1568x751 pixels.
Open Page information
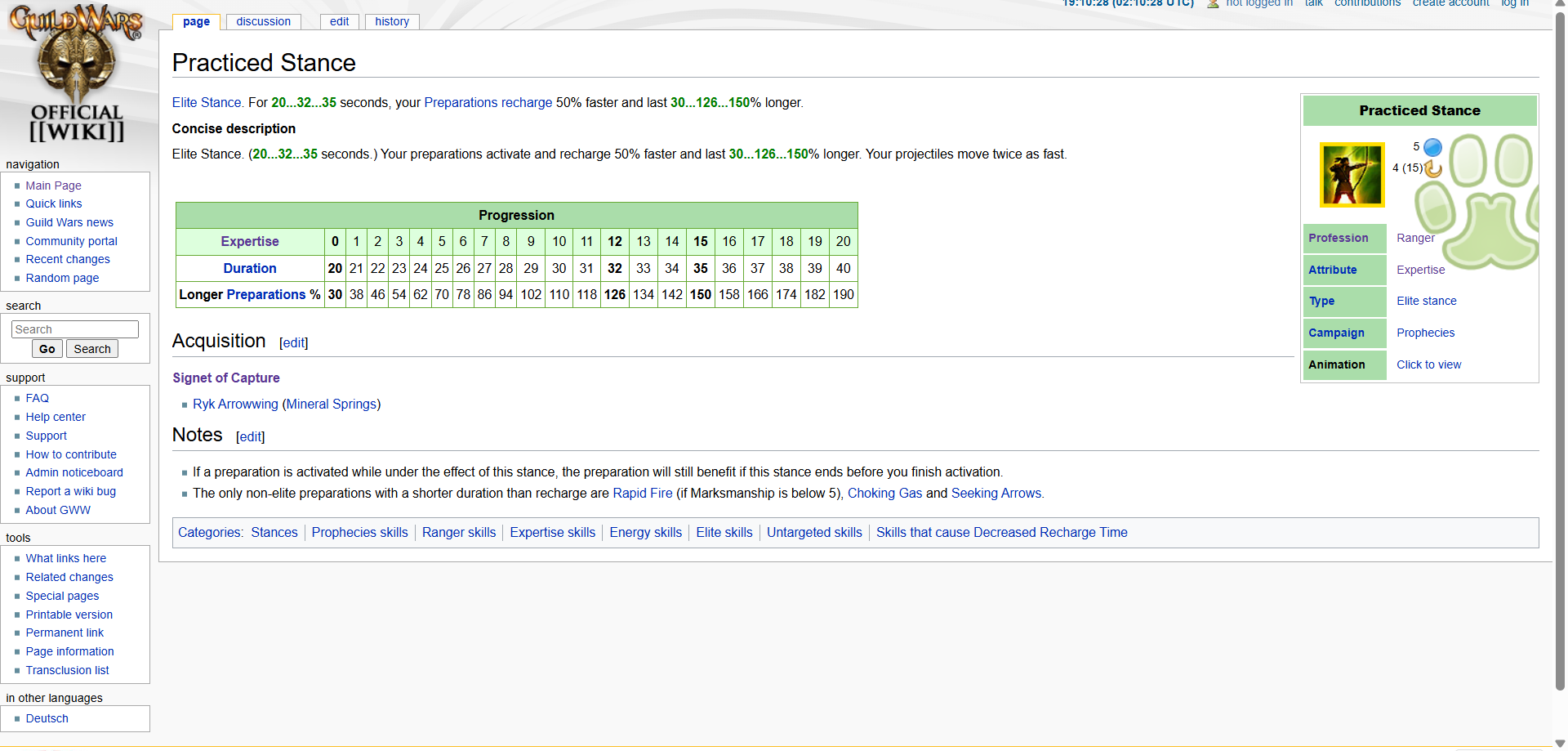70,651
